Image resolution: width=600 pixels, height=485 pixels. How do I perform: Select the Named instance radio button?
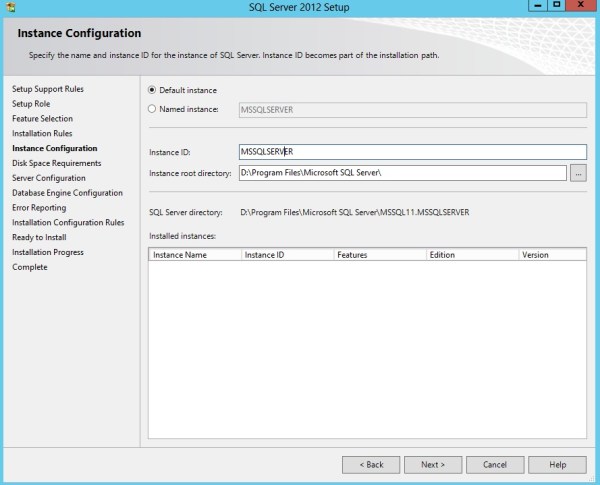pos(153,109)
